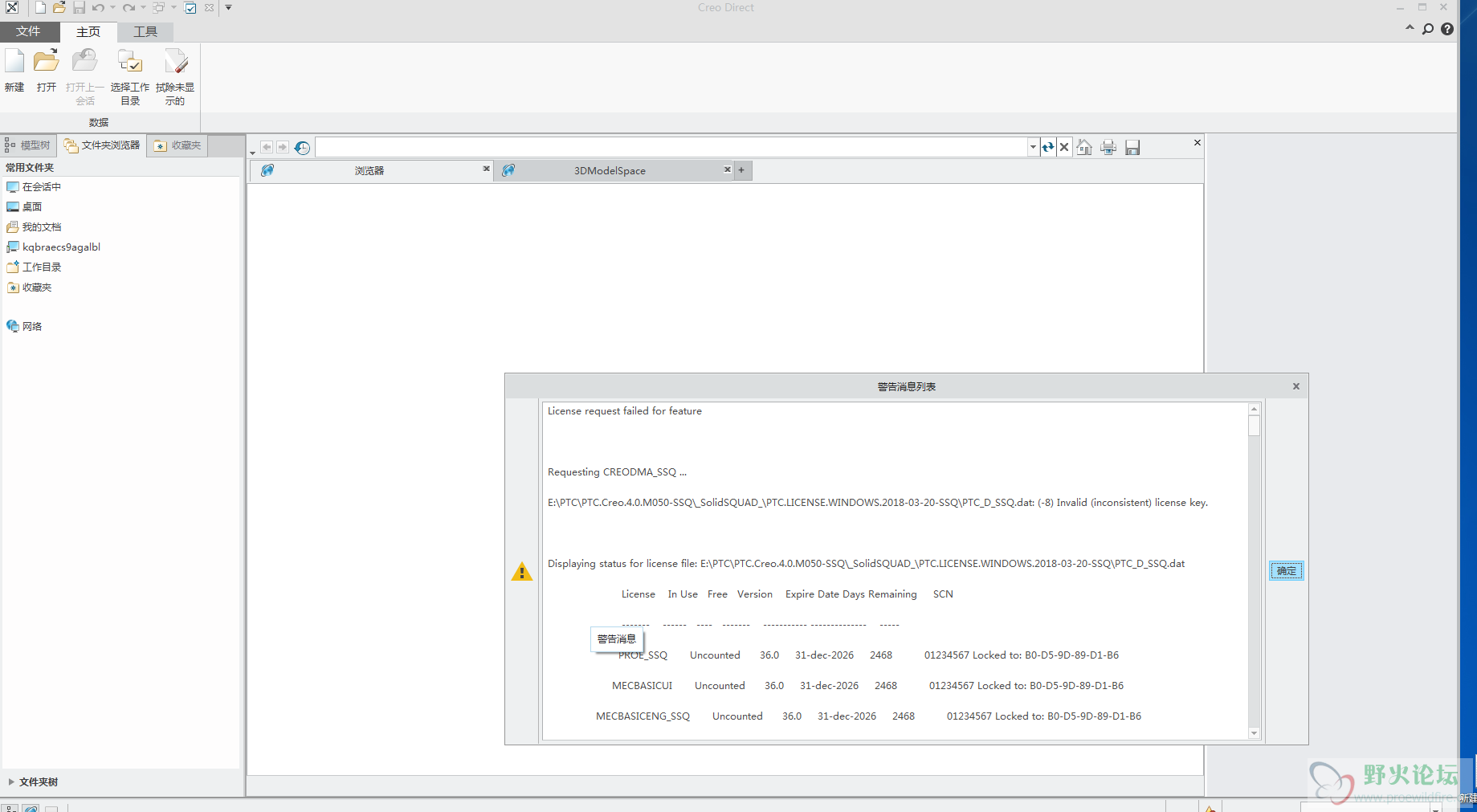Switch to the 主页 ribbon tab

pyautogui.click(x=88, y=31)
